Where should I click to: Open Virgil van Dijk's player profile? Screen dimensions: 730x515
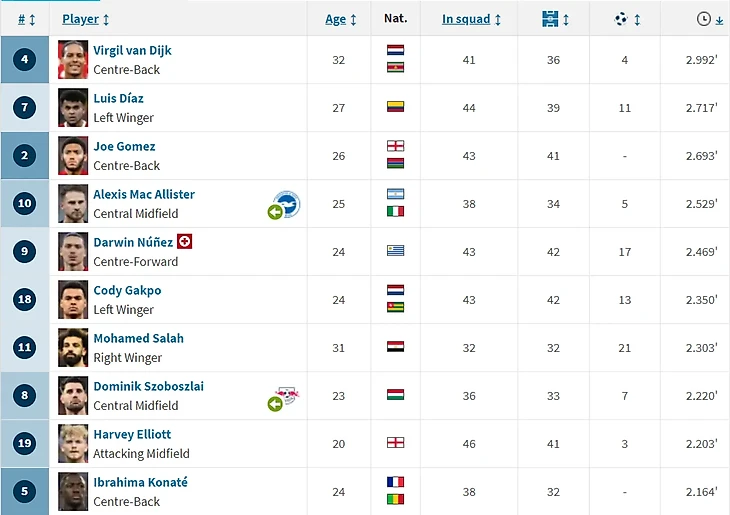[133, 50]
